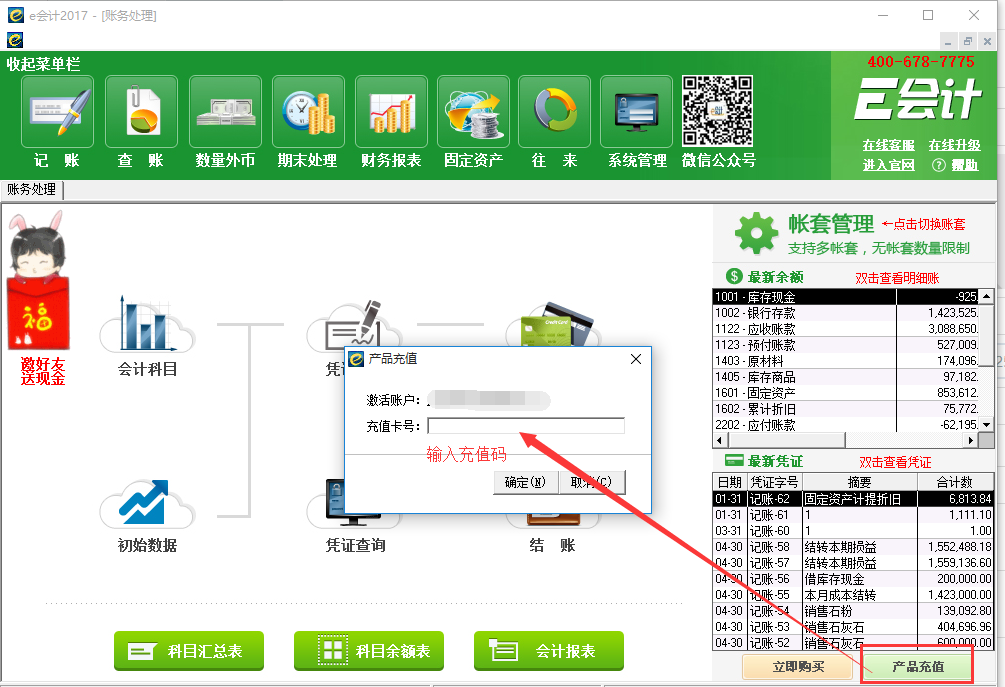Open the 期末处理 period-end icon
Viewport: 1005px width, 687px height.
pos(308,112)
